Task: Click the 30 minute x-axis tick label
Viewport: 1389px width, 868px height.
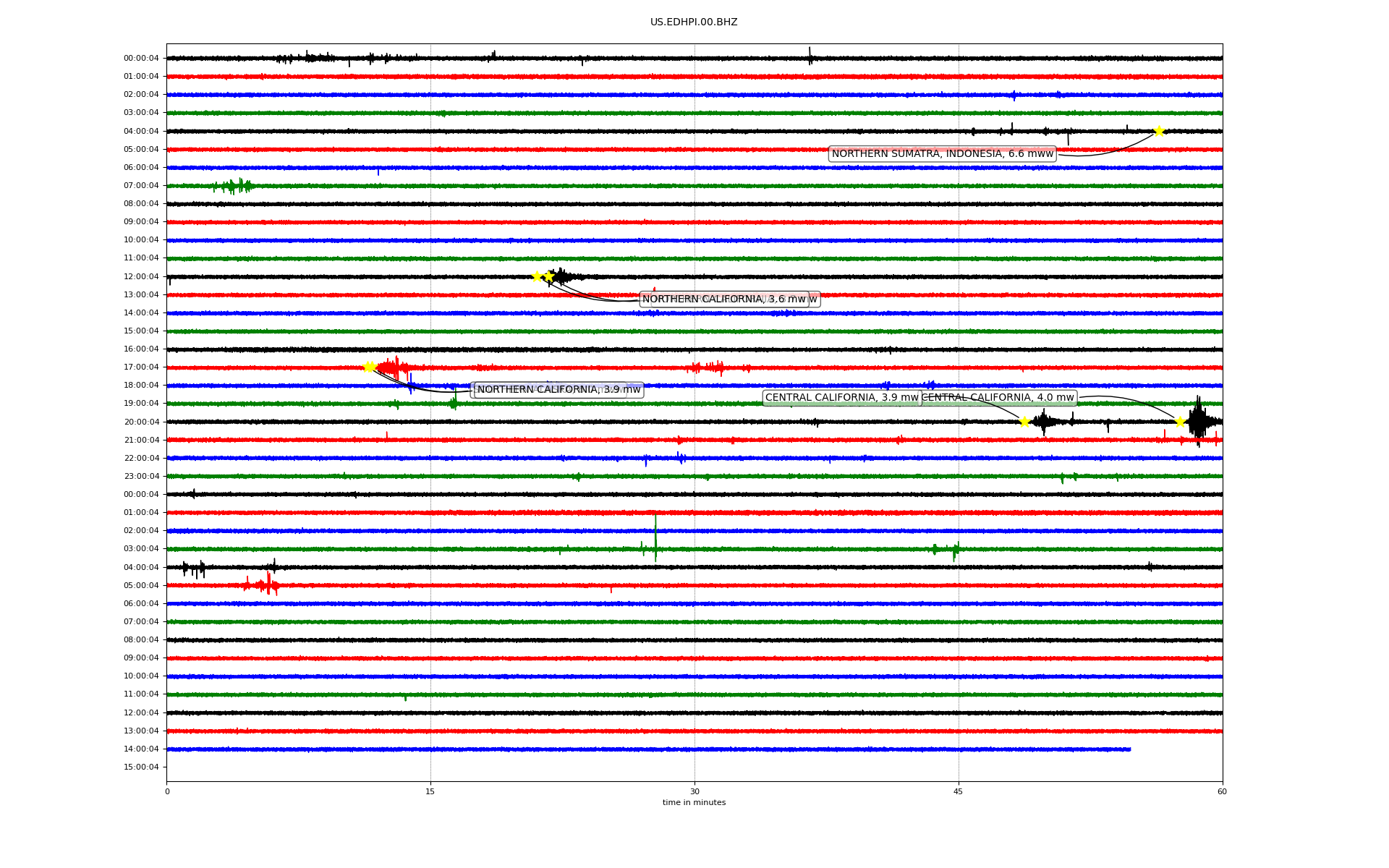Action: (x=694, y=791)
